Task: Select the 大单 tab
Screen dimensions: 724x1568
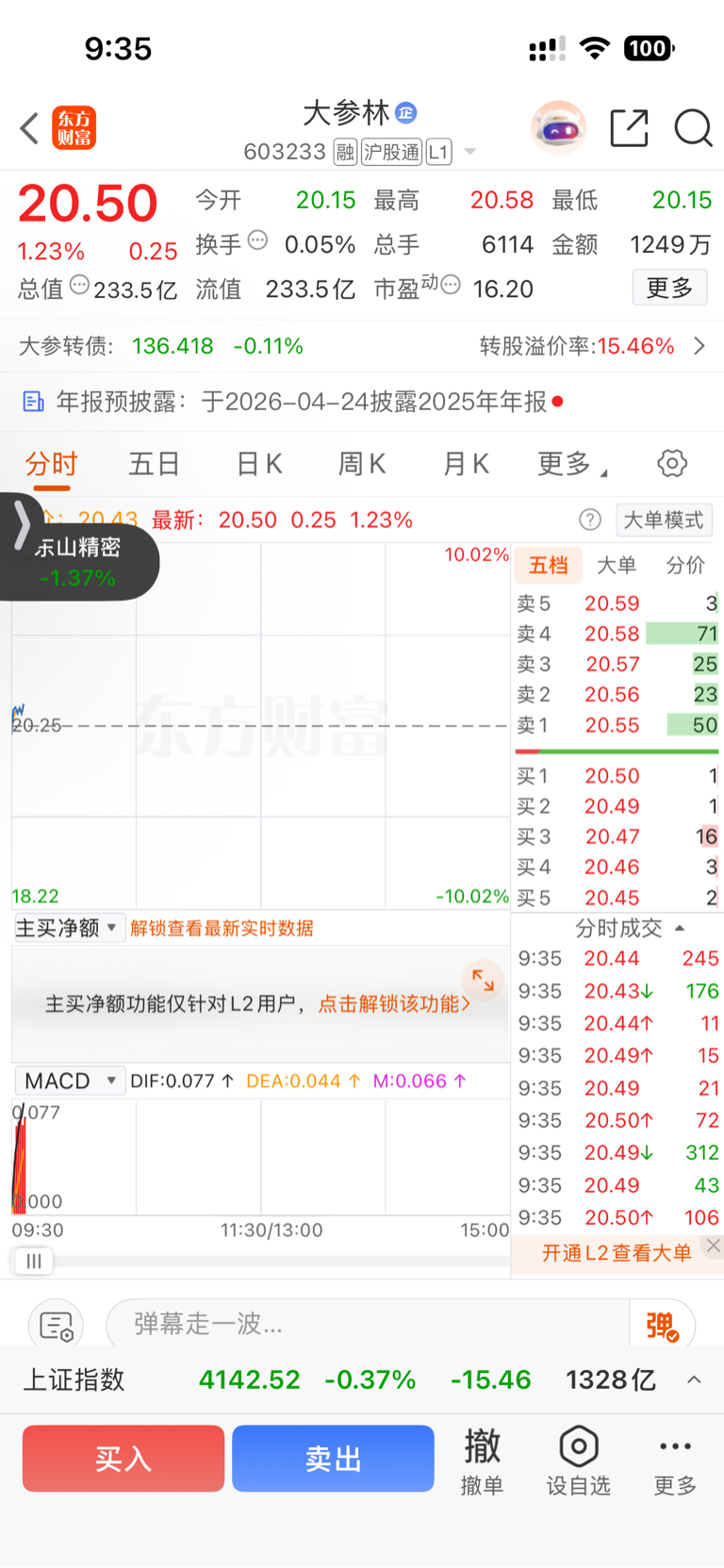Action: [x=617, y=565]
